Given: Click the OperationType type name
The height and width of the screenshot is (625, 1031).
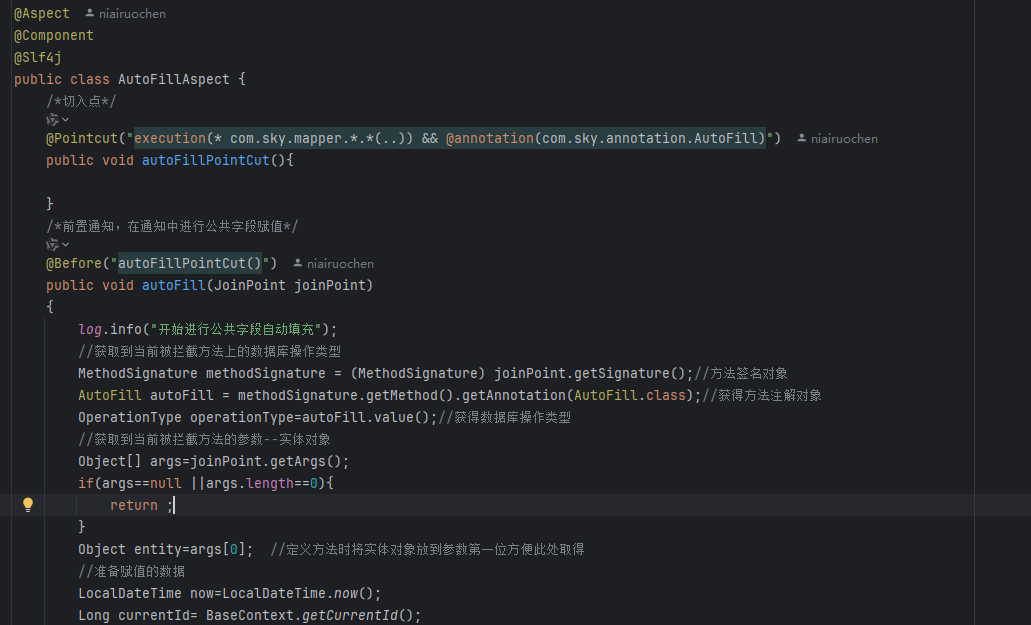Looking at the screenshot, I should [130, 417].
